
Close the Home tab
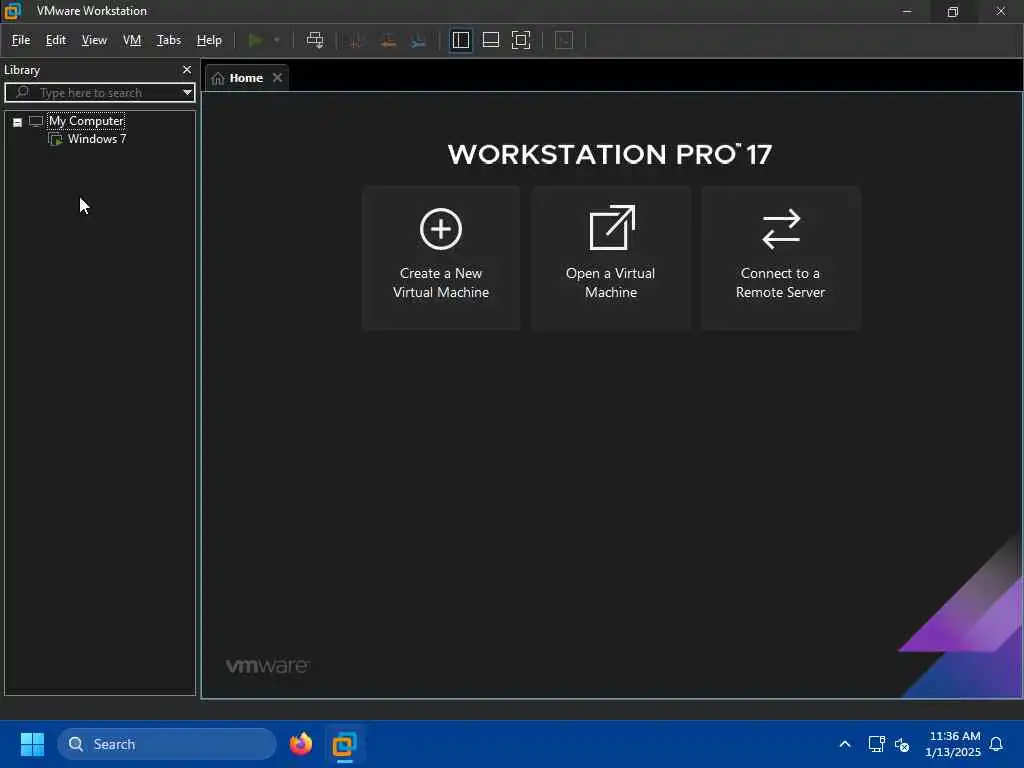coord(278,78)
